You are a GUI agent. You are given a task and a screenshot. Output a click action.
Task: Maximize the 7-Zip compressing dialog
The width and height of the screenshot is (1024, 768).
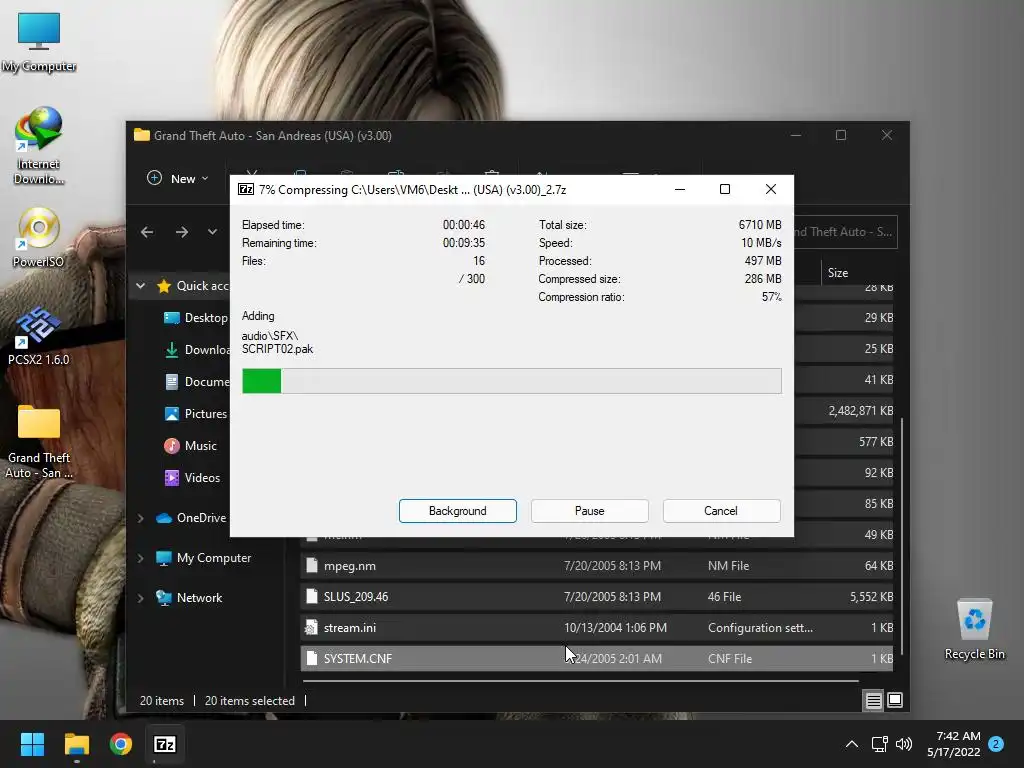[x=725, y=189]
